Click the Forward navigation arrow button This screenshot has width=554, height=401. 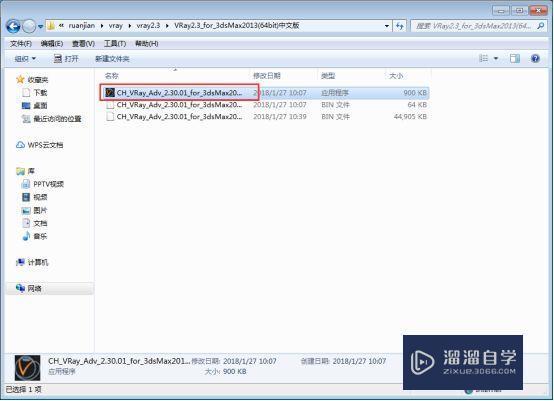point(29,26)
